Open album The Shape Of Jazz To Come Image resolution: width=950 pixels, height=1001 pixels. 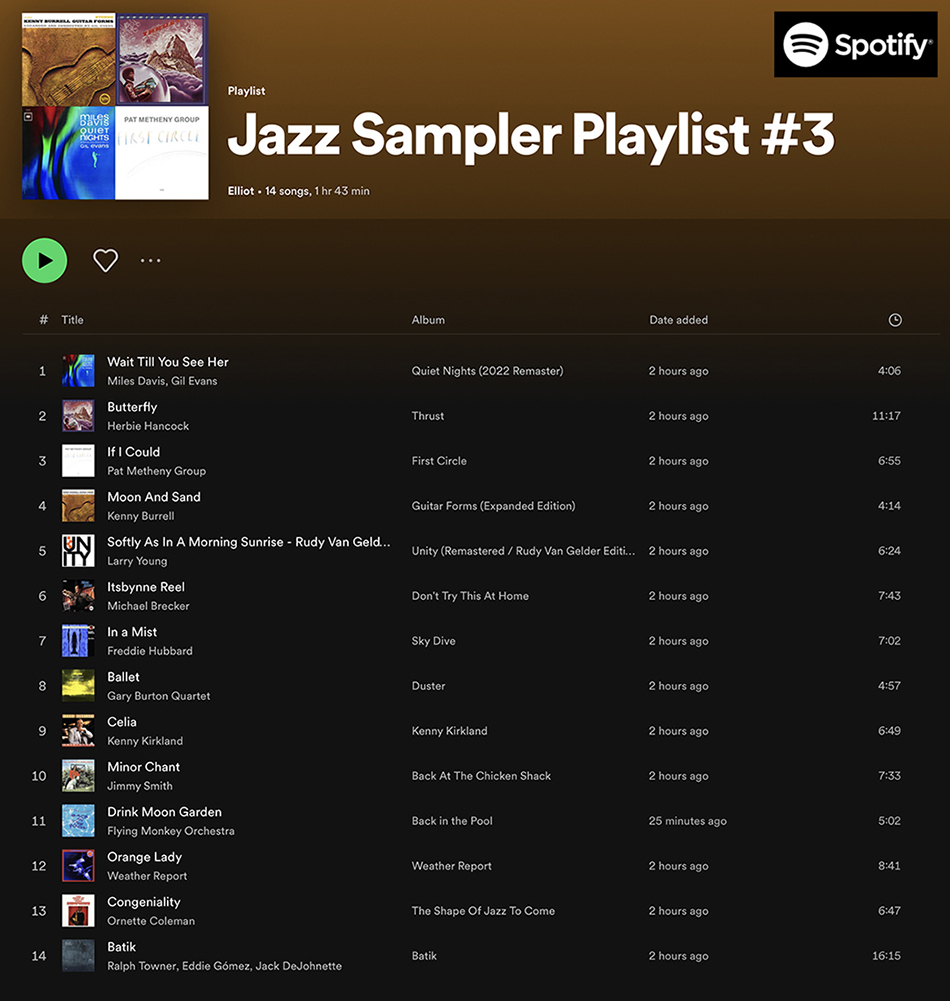(483, 911)
